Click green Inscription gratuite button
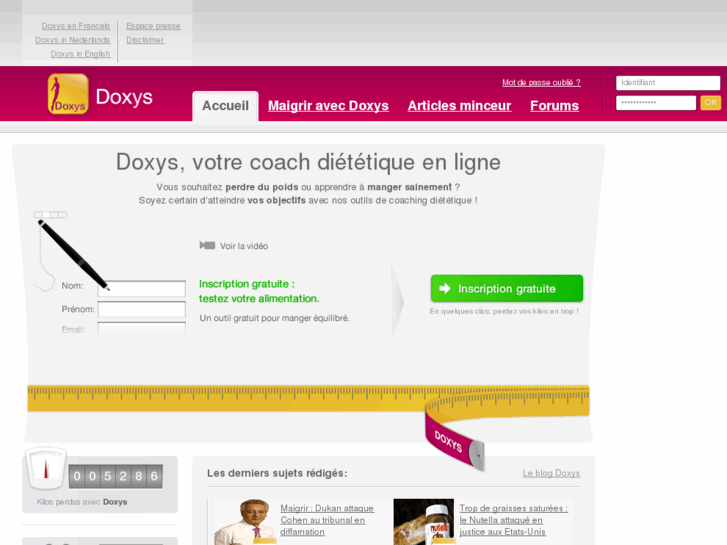This screenshot has height=545, width=727. 507,289
